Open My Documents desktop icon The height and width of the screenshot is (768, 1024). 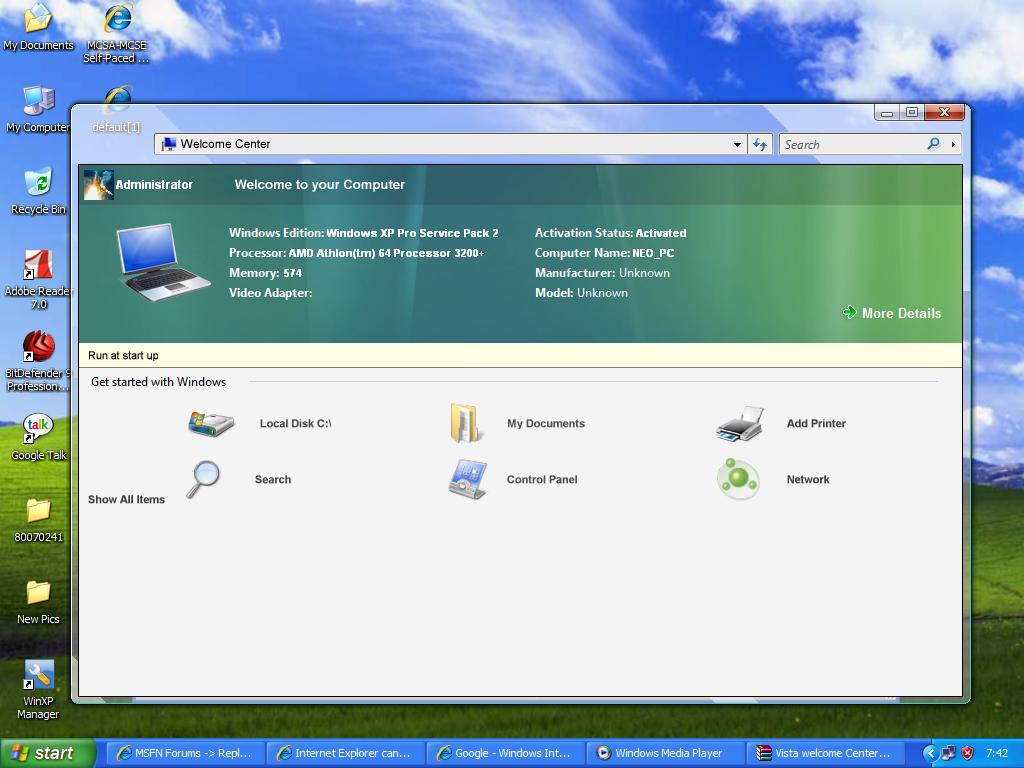point(39,27)
